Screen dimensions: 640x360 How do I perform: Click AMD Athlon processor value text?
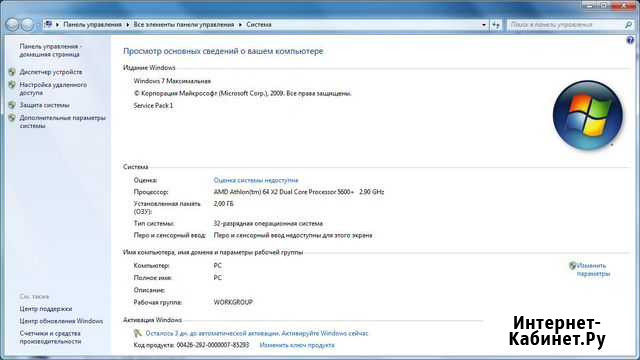299,192
